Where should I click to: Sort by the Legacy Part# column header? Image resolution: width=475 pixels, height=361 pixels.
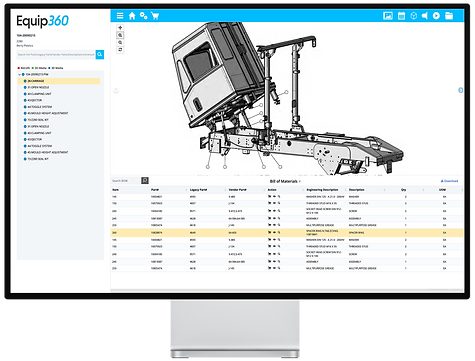coord(198,190)
